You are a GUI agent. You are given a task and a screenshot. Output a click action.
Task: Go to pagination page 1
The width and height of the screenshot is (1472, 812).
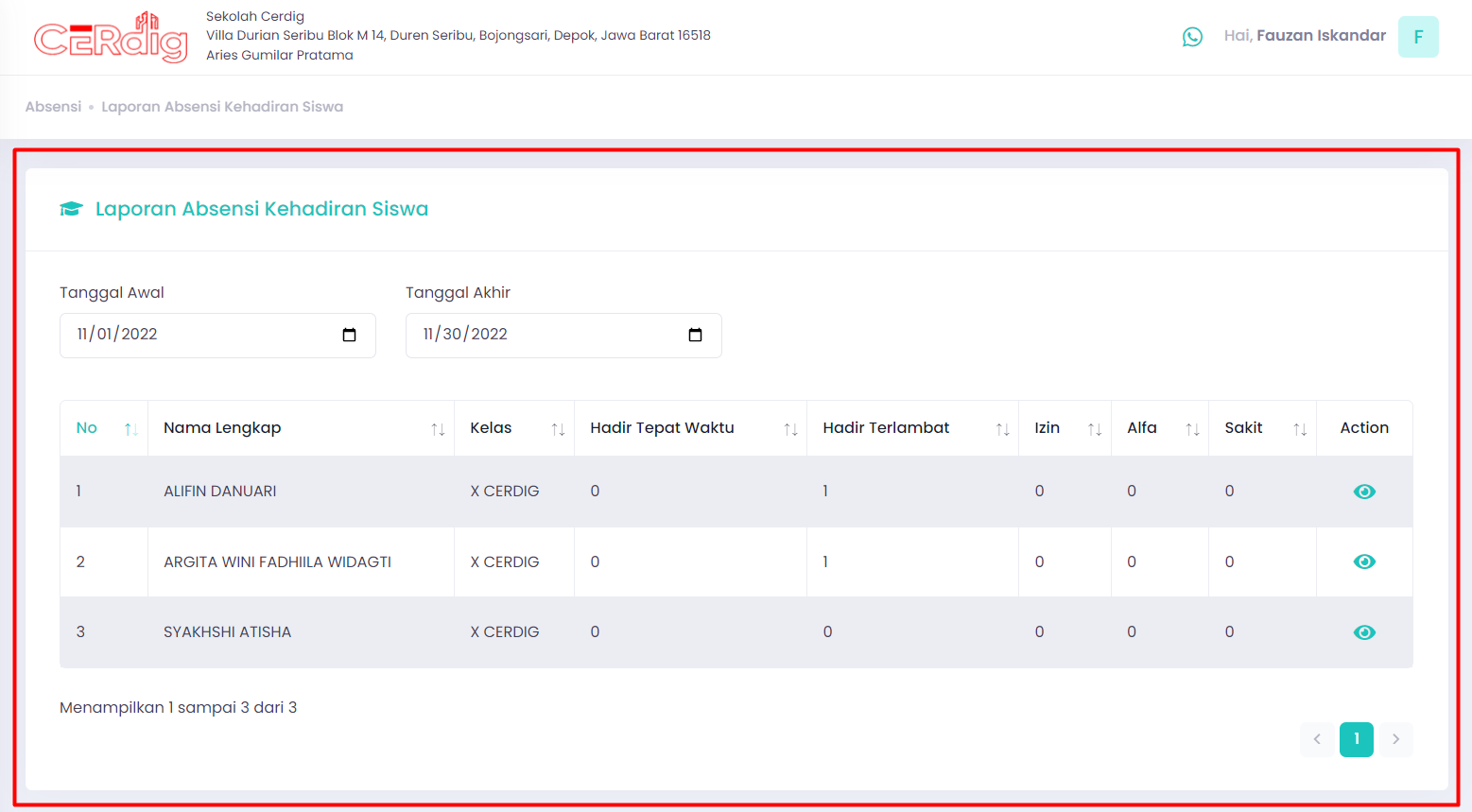point(1356,739)
